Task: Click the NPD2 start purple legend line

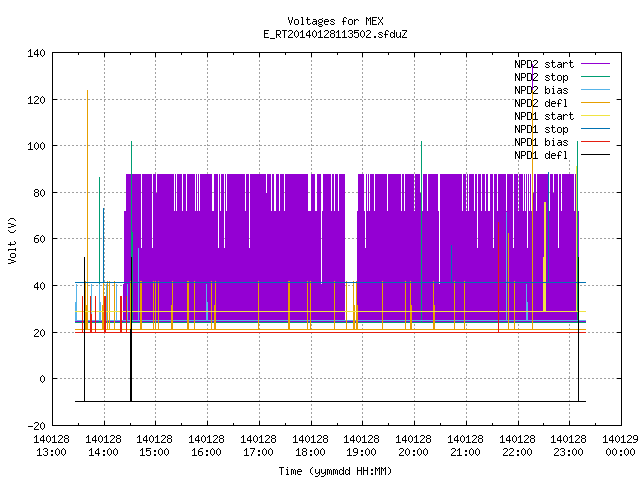Action: coord(595,64)
